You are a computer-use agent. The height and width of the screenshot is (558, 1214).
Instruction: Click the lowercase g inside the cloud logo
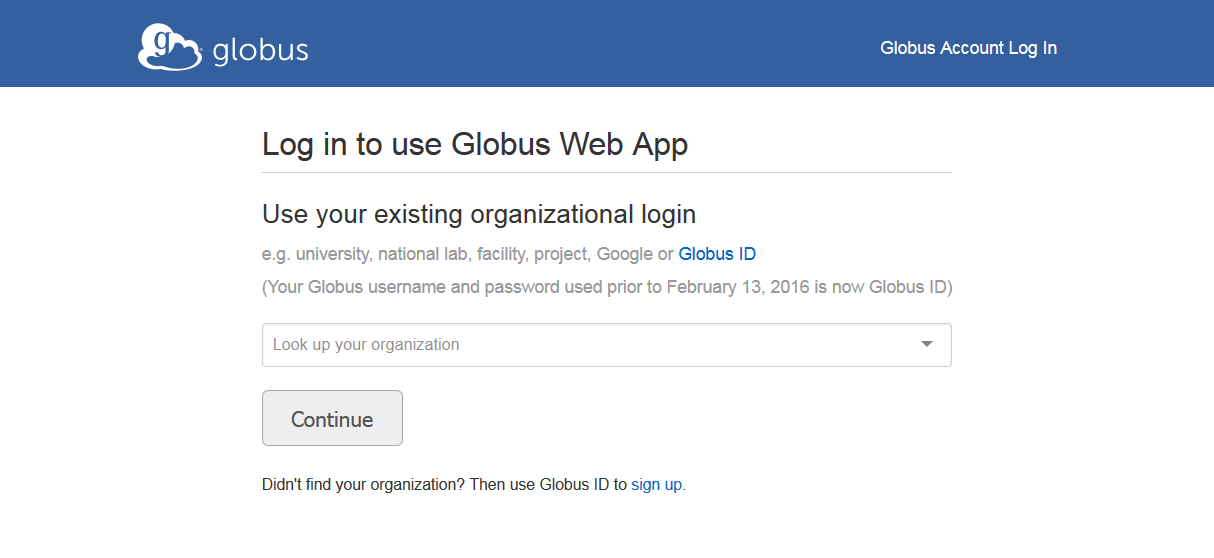pos(165,43)
